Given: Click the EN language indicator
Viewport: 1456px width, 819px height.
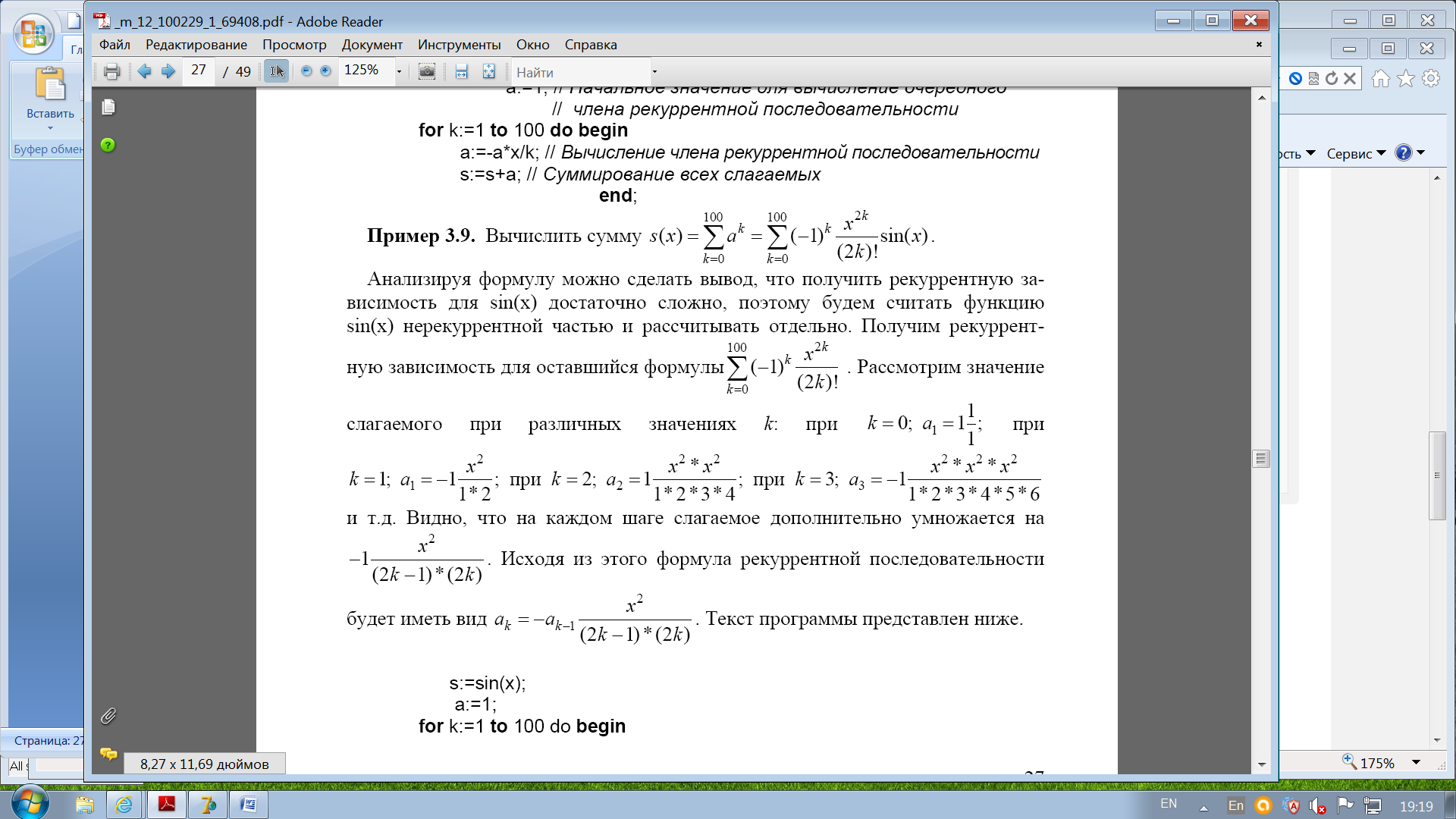Looking at the screenshot, I should (x=1169, y=804).
